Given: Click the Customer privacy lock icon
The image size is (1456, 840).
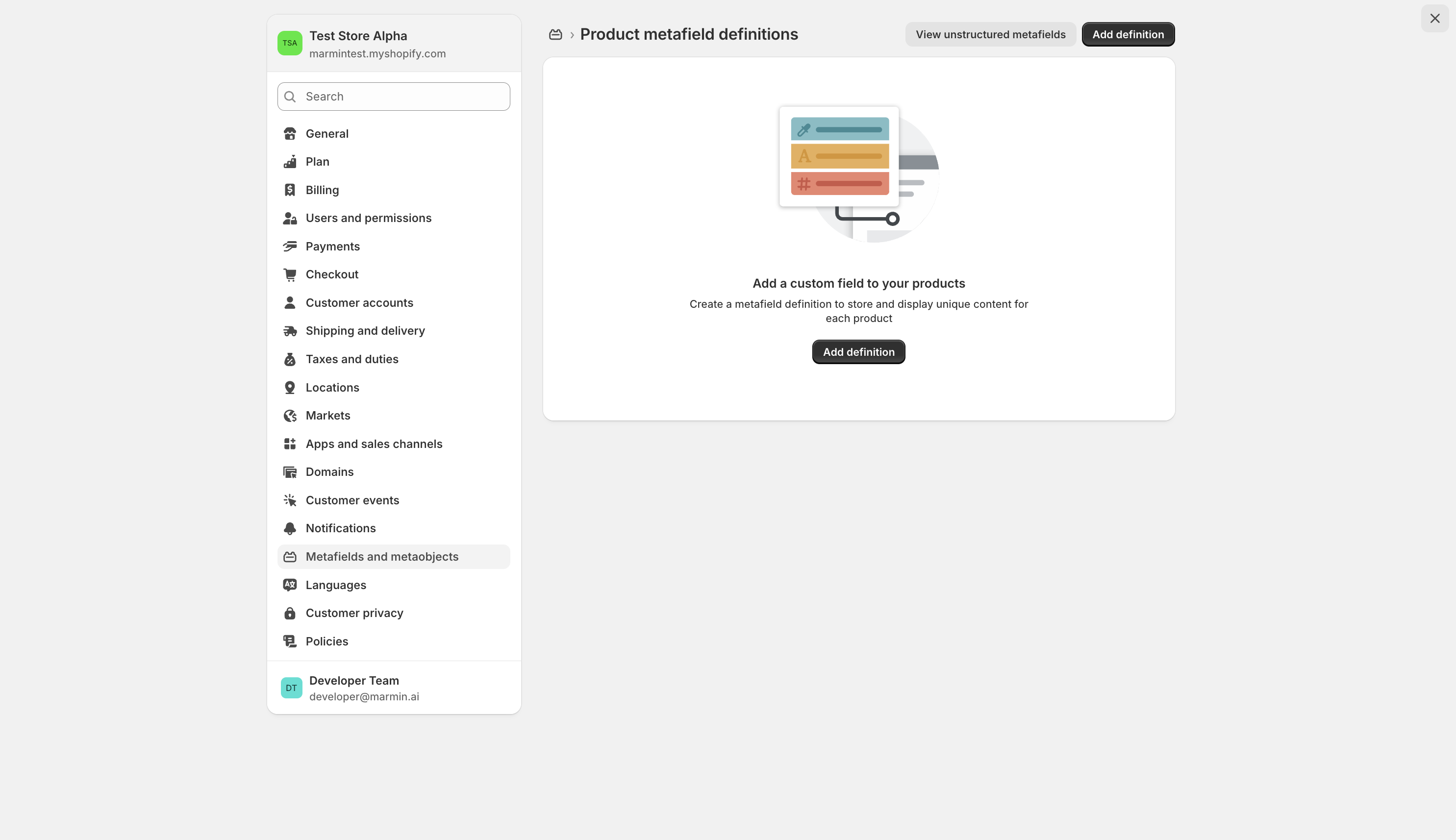Looking at the screenshot, I should (x=290, y=613).
